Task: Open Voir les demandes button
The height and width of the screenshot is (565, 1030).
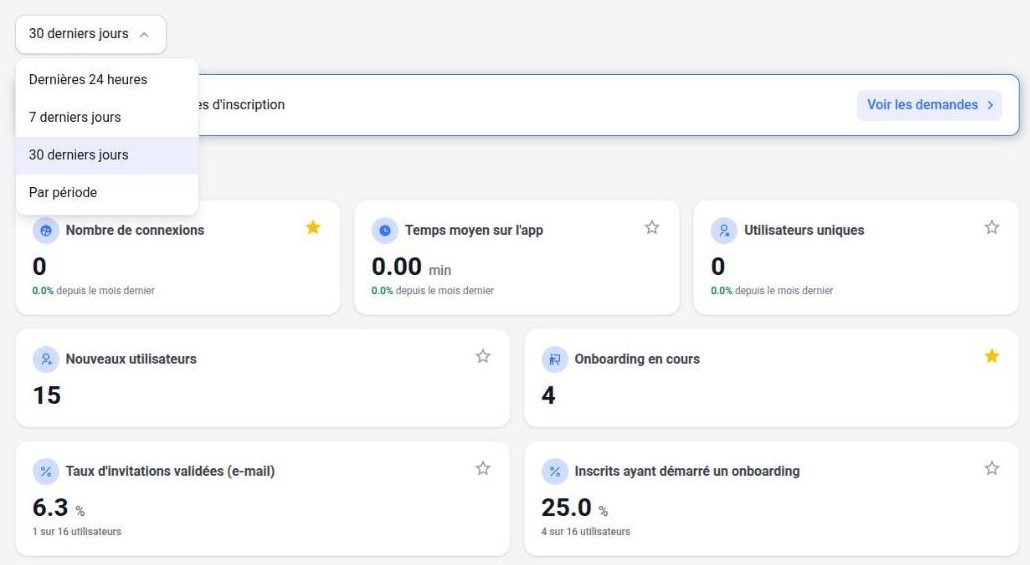Action: 929,105
